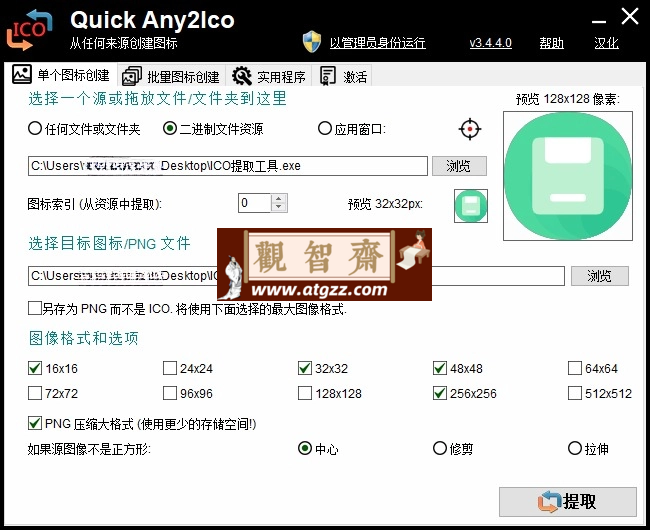Image resolution: width=650 pixels, height=530 pixels.
Task: Select the 修剪 radio option
Action: 453,448
